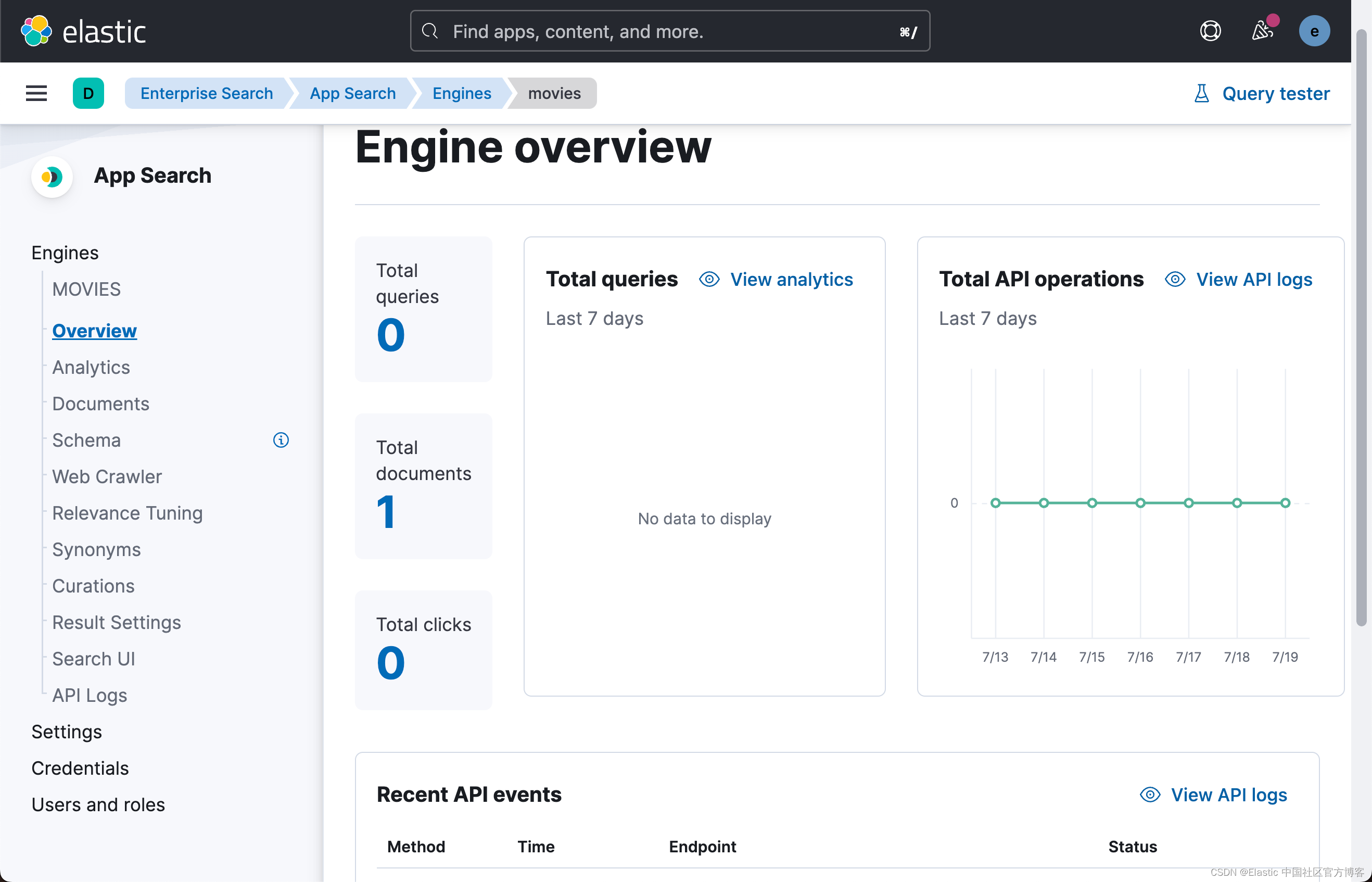
Task: Click the Total clicks stat card
Action: coord(424,651)
